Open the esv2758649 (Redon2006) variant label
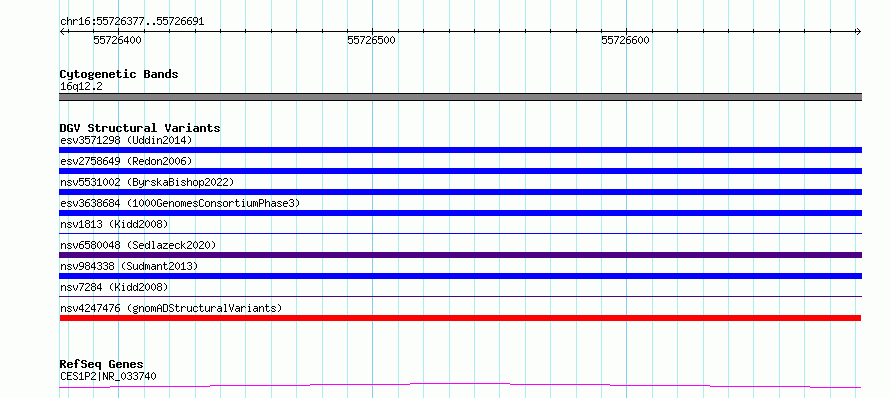Viewport: 890px width, 398px height. point(126,161)
